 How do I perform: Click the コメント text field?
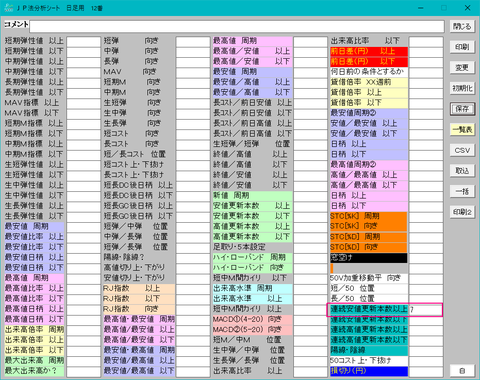[237, 26]
